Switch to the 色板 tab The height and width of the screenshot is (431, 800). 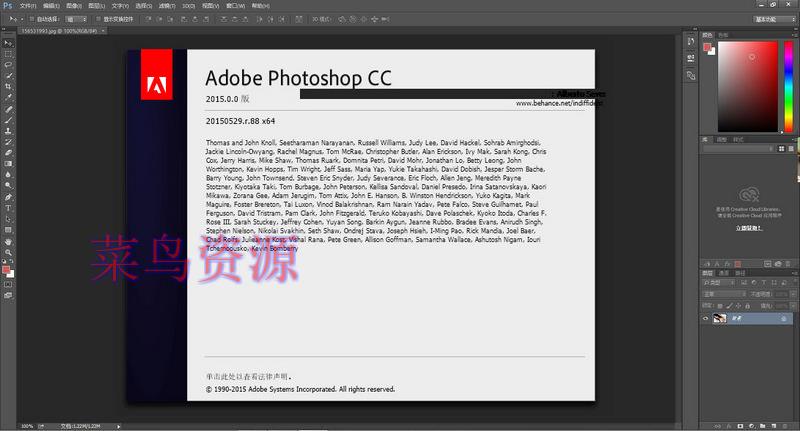click(x=723, y=35)
